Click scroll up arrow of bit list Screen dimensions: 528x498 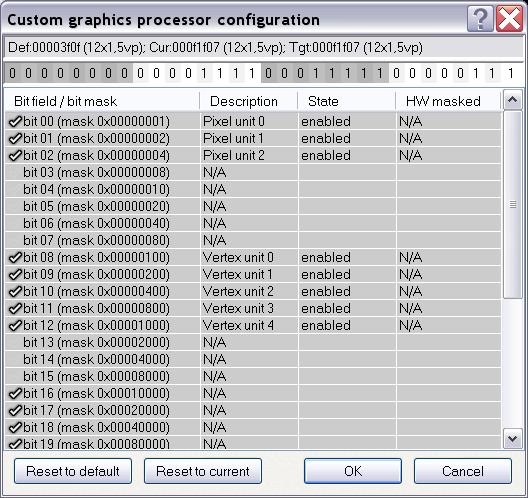click(x=513, y=100)
